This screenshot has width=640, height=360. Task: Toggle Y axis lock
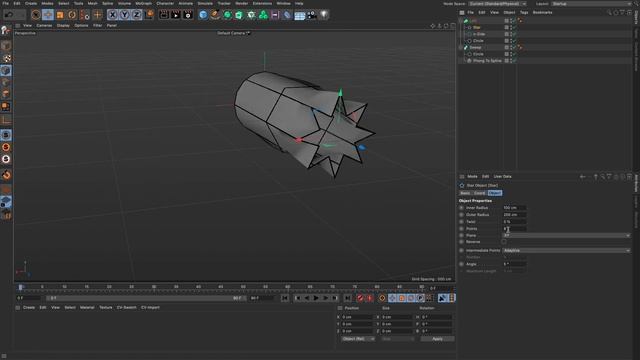click(x=124, y=15)
